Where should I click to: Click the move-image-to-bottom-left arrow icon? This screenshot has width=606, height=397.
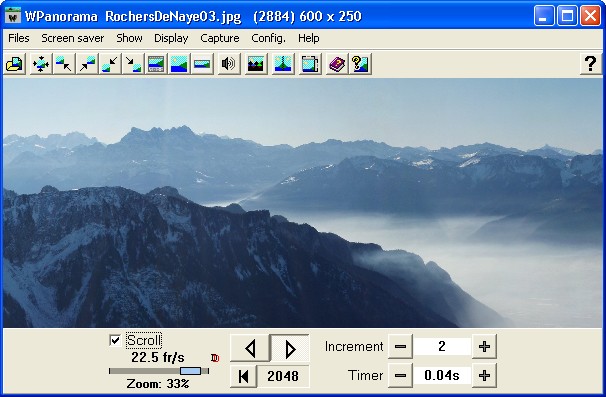110,64
